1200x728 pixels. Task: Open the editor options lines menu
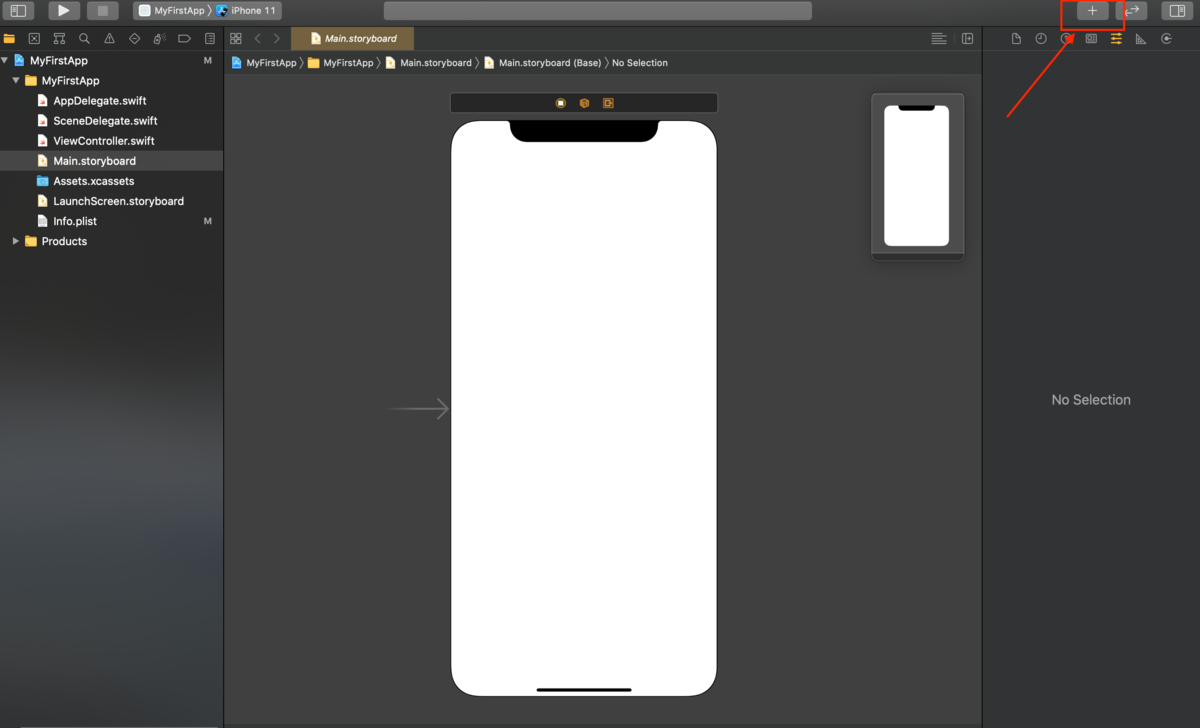point(938,39)
